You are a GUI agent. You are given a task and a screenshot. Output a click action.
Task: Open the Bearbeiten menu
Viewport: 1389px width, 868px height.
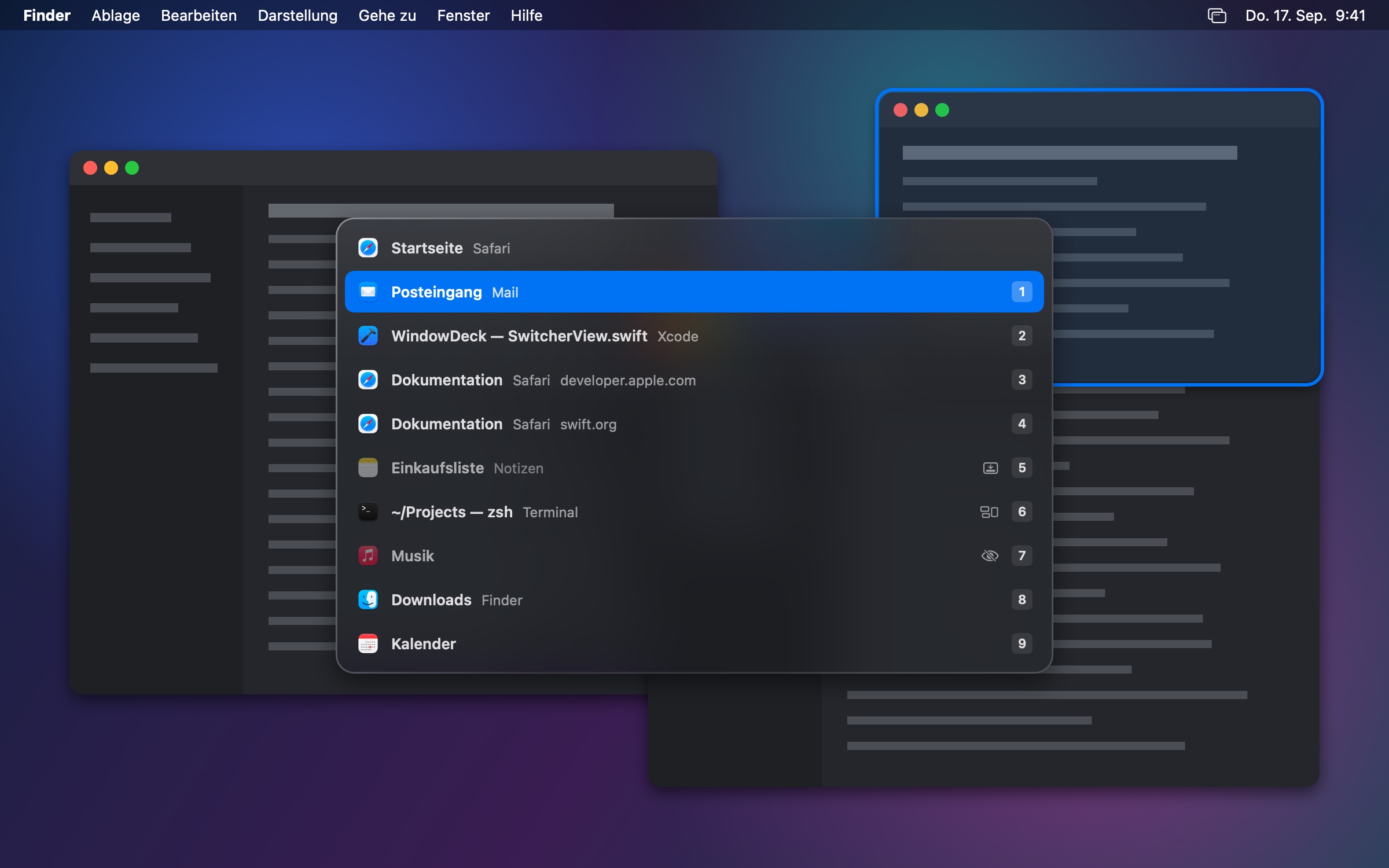199,16
